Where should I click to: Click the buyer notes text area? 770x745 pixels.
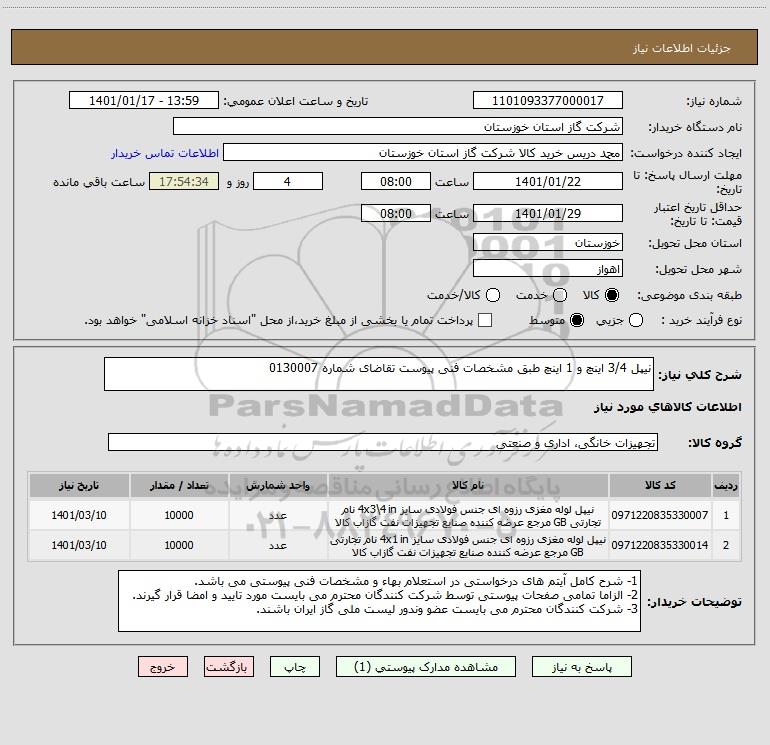click(379, 601)
